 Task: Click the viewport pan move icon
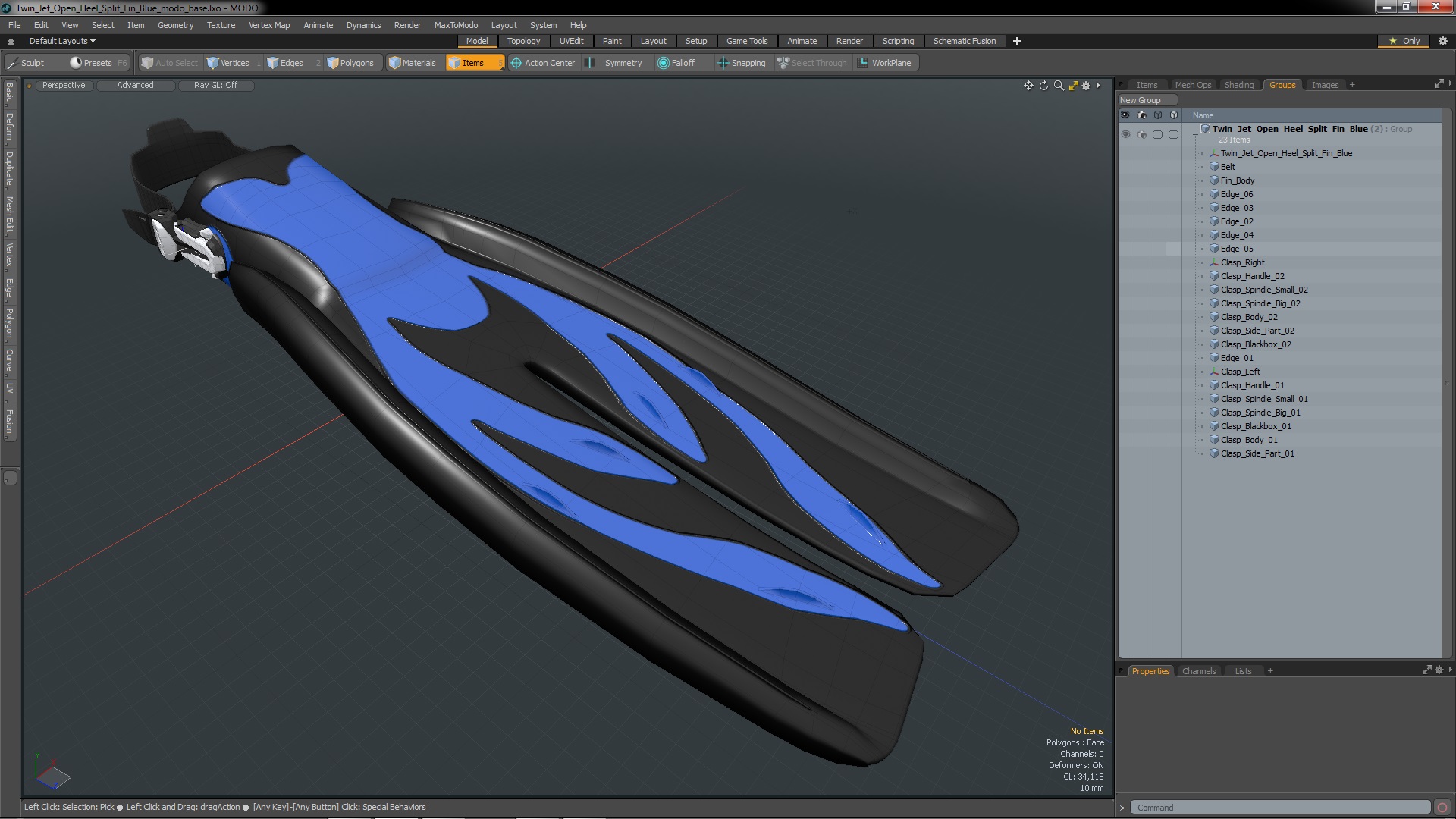click(1028, 86)
